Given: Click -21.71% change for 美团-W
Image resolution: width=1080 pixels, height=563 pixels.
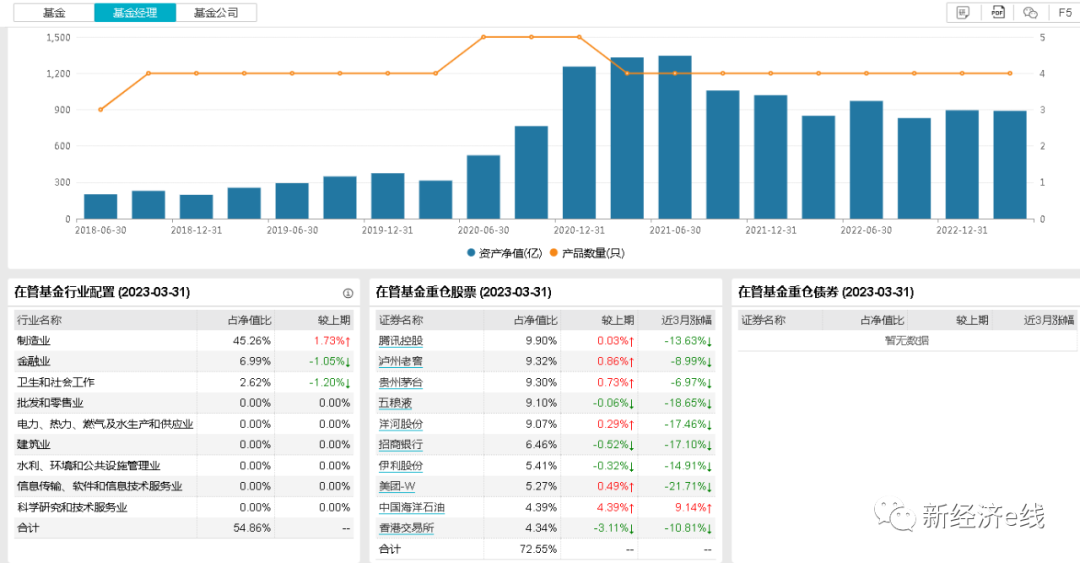Looking at the screenshot, I should tap(688, 486).
